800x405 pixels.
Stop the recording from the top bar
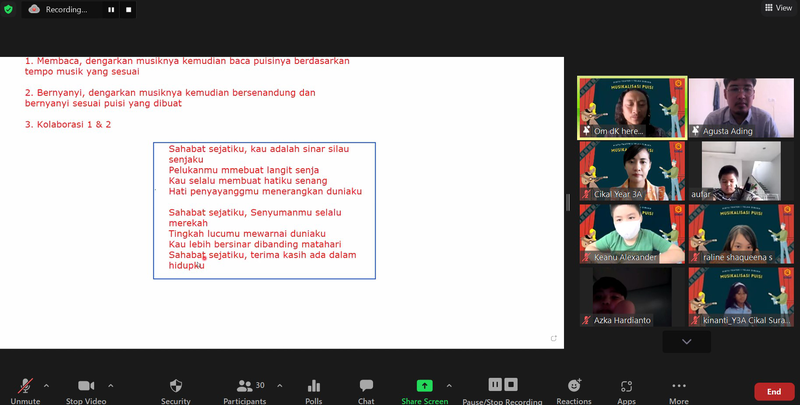point(128,9)
